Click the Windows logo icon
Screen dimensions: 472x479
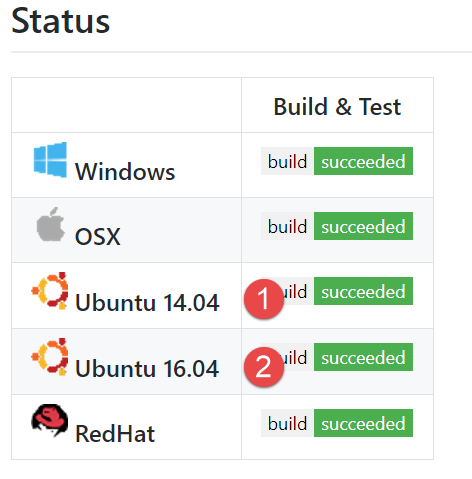(50, 160)
